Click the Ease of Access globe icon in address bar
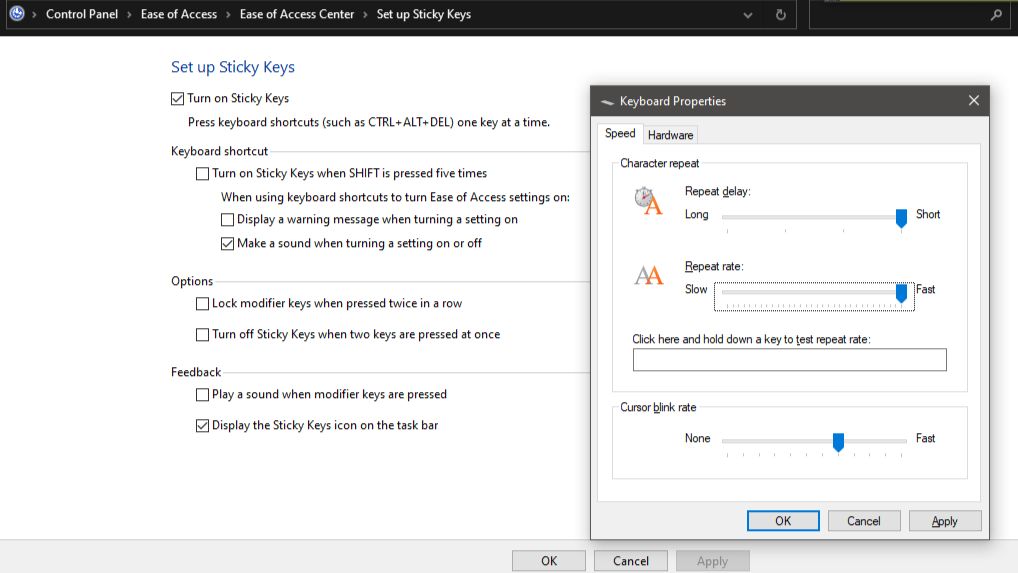The image size is (1018, 573). 17,13
